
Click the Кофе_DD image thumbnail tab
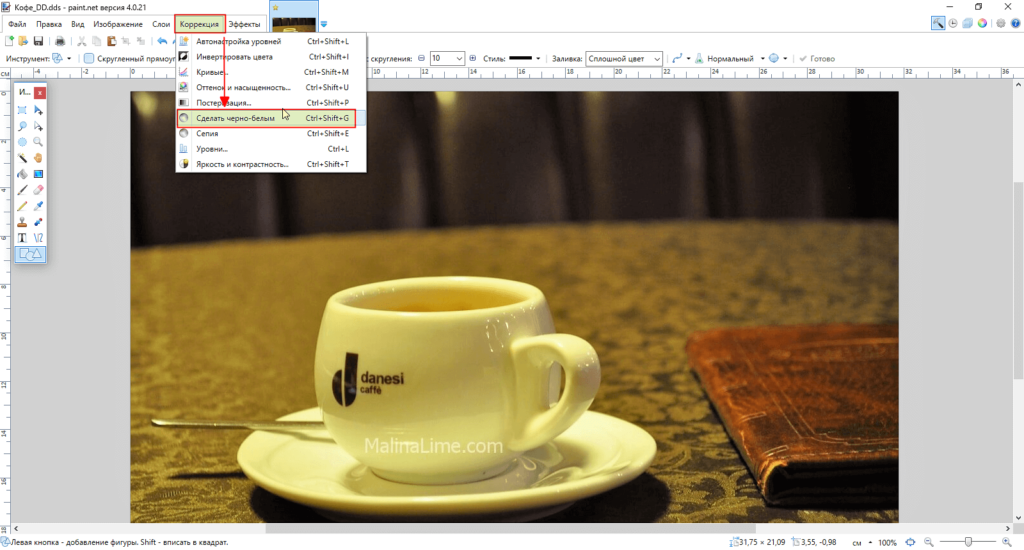click(294, 21)
